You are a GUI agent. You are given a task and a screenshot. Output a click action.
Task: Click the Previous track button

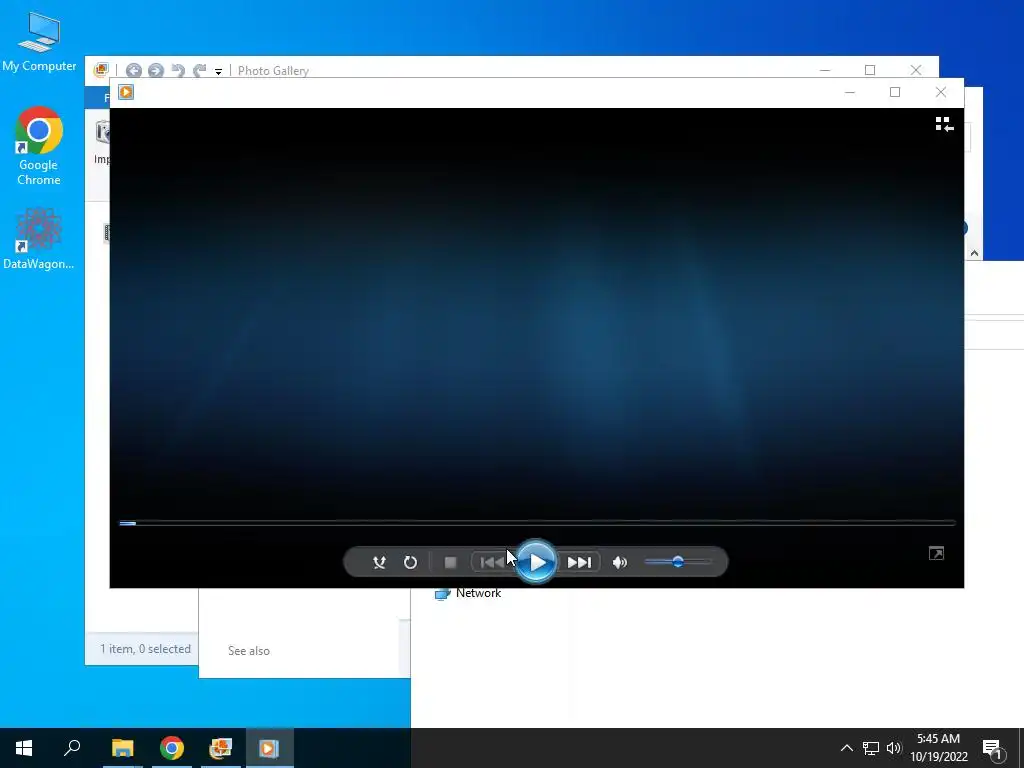pyautogui.click(x=492, y=562)
